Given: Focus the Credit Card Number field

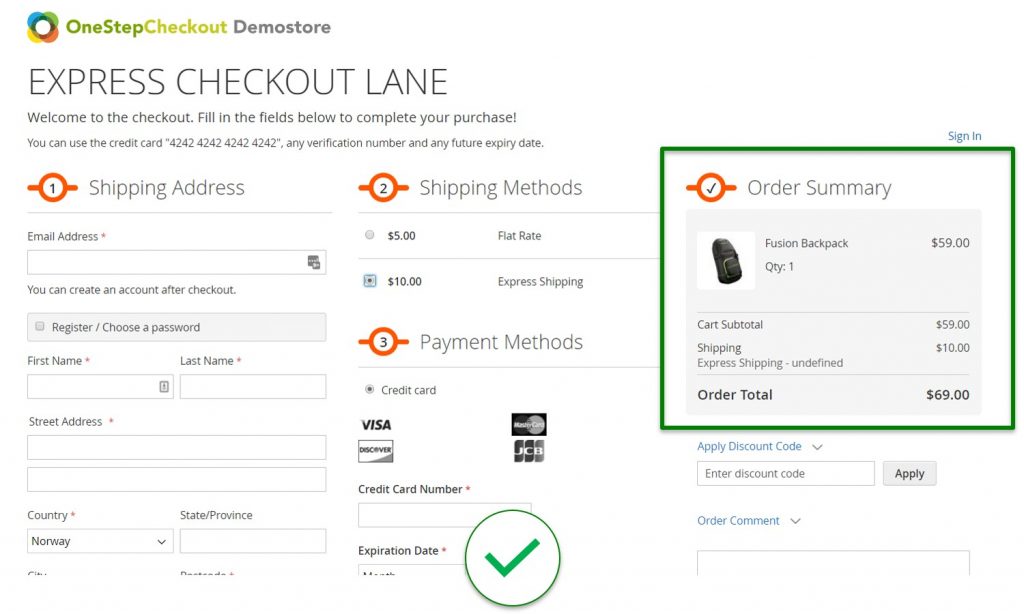Looking at the screenshot, I should click(x=444, y=515).
